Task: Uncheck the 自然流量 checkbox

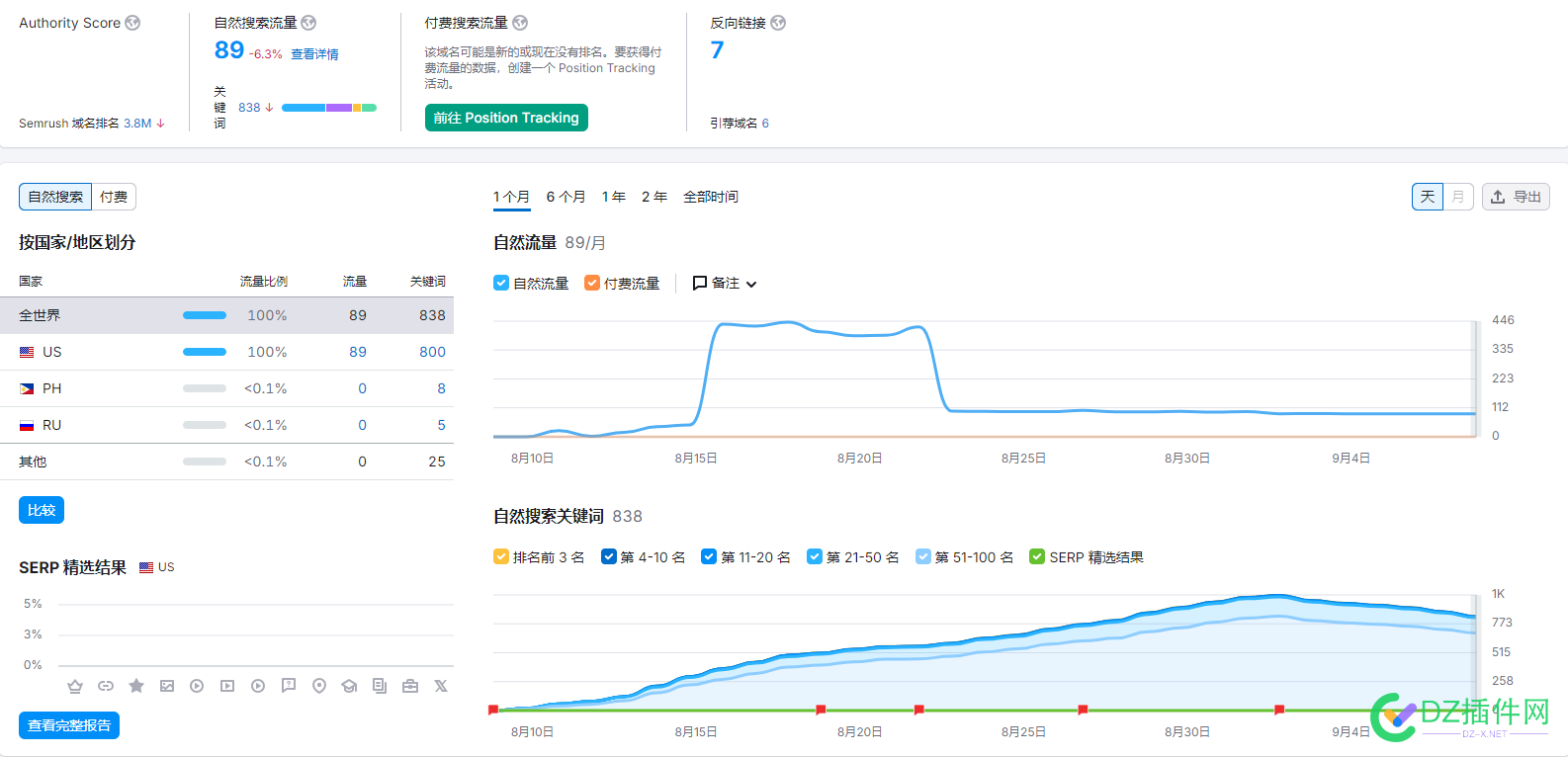Action: (501, 283)
